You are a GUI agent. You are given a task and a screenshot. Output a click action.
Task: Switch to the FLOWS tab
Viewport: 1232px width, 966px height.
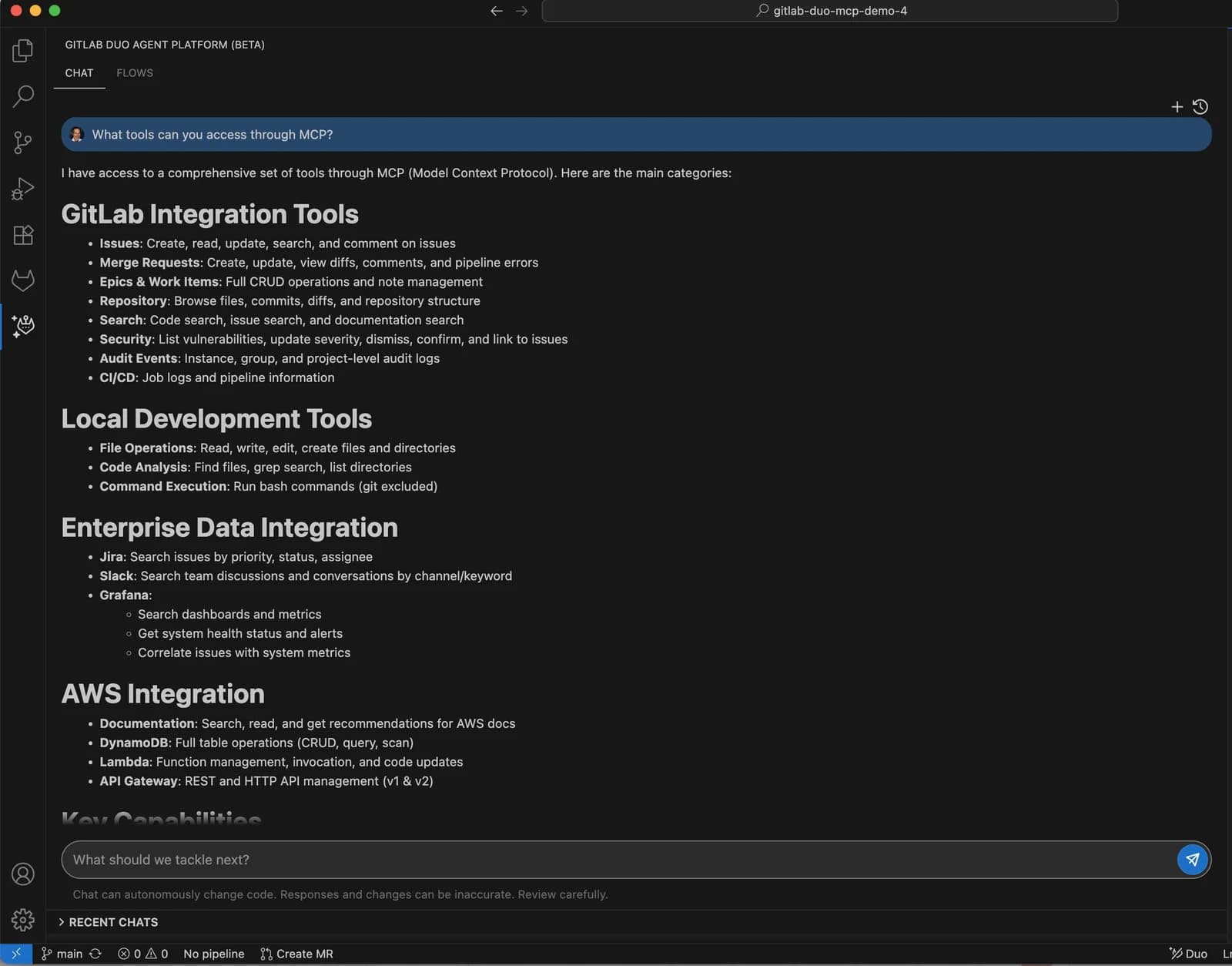coord(135,73)
